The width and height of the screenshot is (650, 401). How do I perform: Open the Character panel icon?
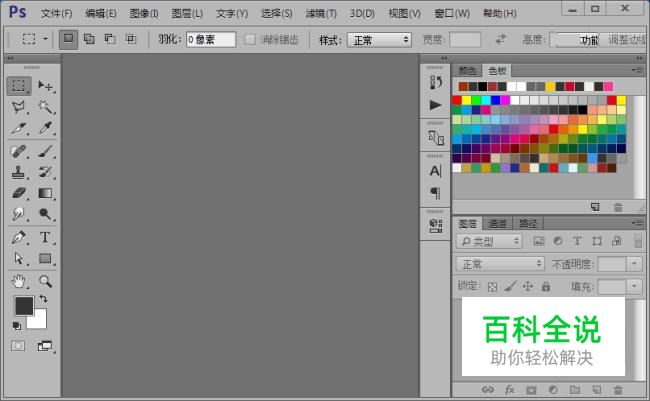[435, 171]
